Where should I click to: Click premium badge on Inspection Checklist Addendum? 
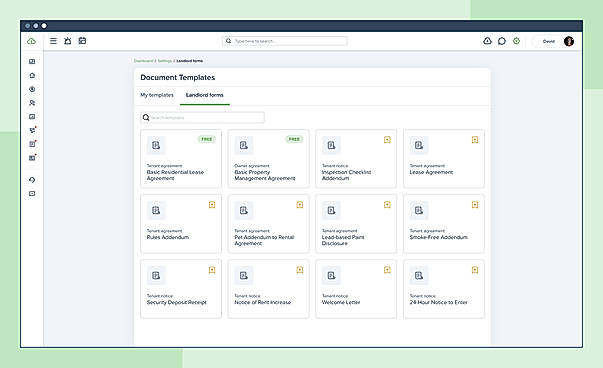pyautogui.click(x=387, y=140)
